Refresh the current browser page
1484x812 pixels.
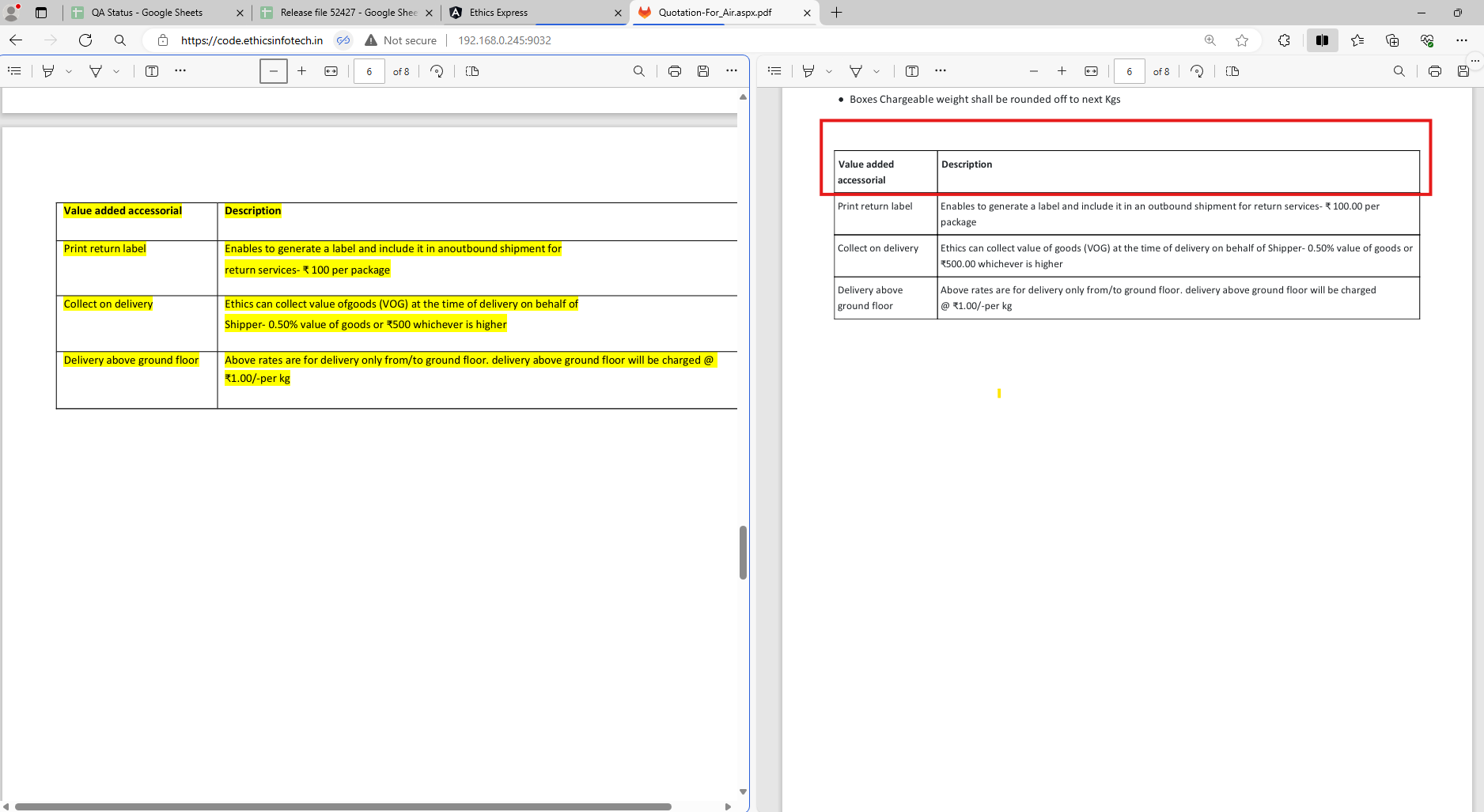point(85,40)
